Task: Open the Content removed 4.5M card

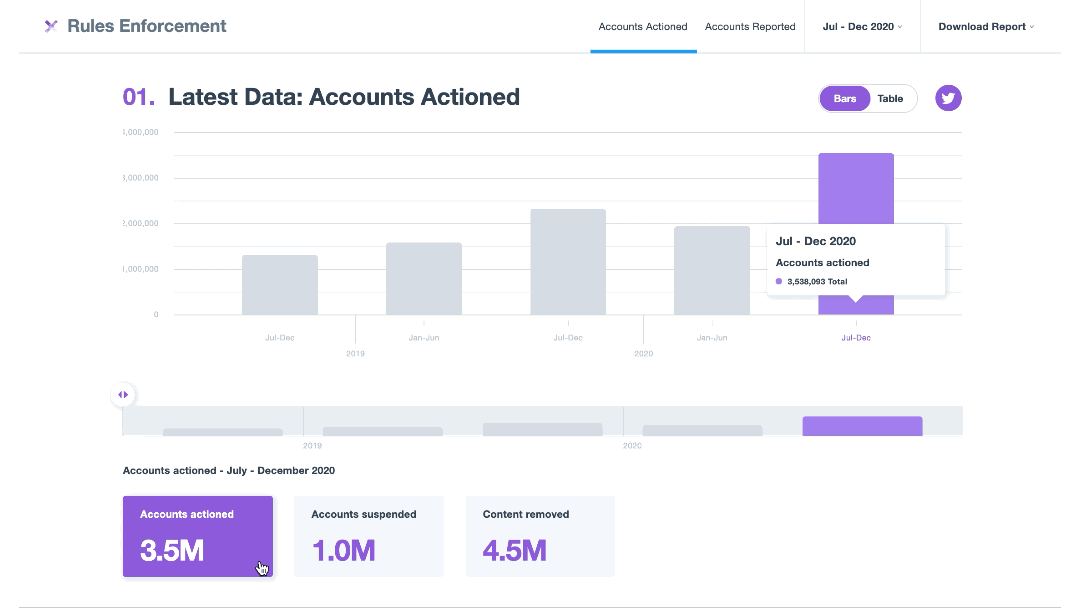Action: 540,536
